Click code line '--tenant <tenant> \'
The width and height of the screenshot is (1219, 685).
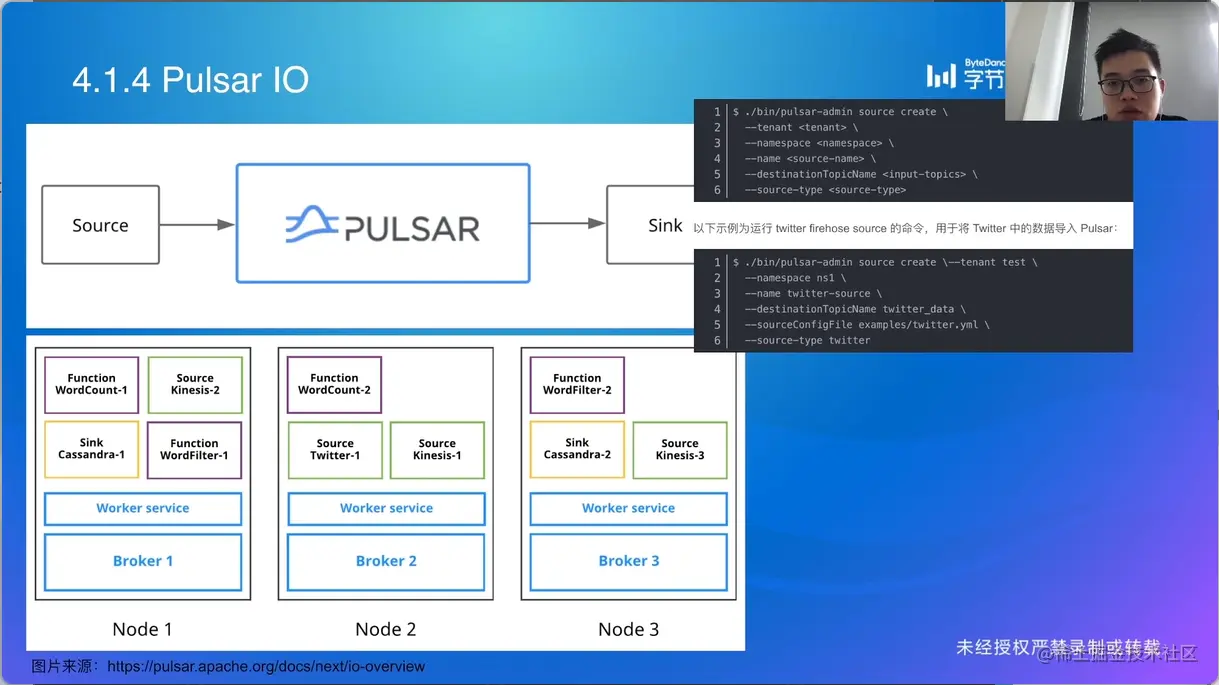coord(801,128)
